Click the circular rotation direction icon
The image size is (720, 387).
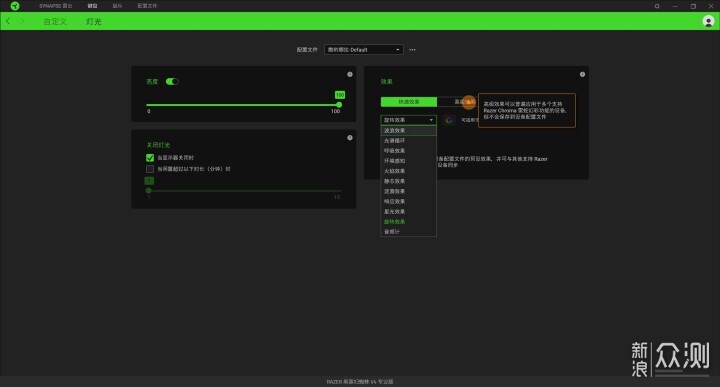[449, 120]
